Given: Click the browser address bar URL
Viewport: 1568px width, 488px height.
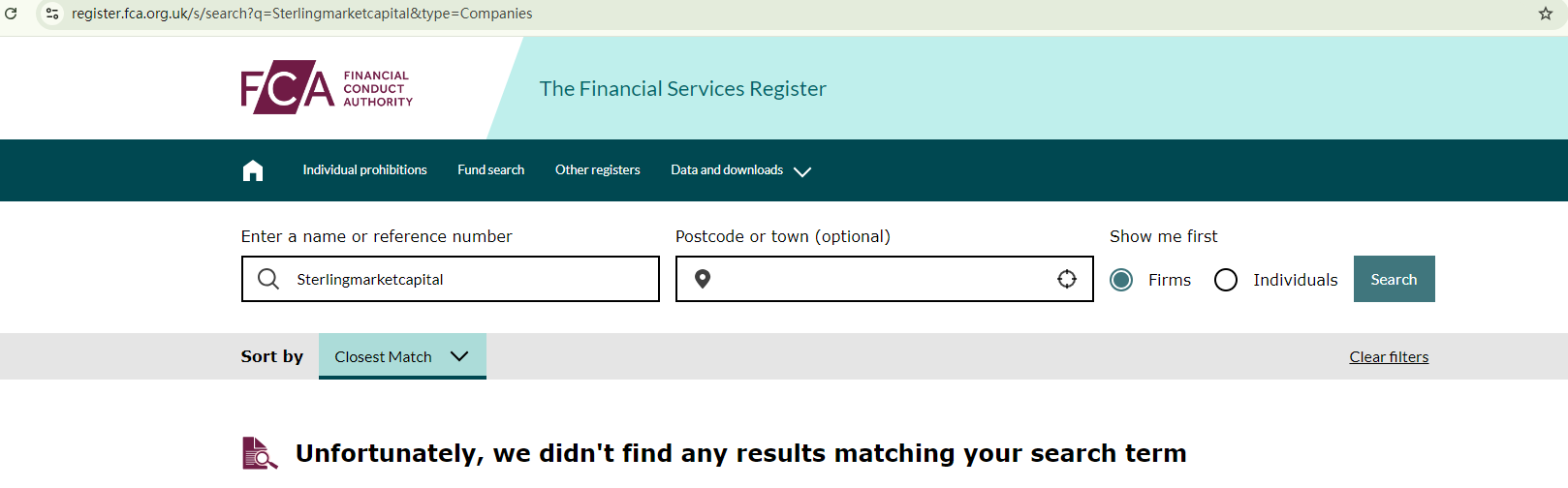Looking at the screenshot, I should pos(301,14).
